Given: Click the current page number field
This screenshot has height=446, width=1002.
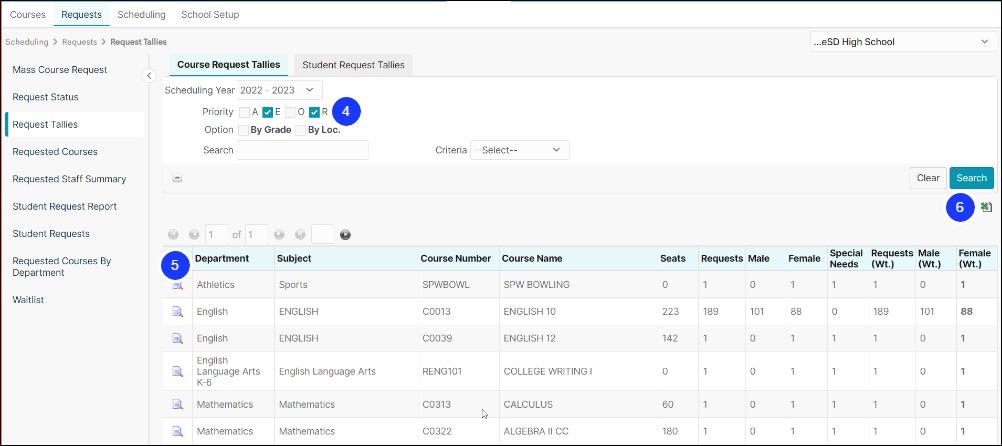Looking at the screenshot, I should (217, 235).
